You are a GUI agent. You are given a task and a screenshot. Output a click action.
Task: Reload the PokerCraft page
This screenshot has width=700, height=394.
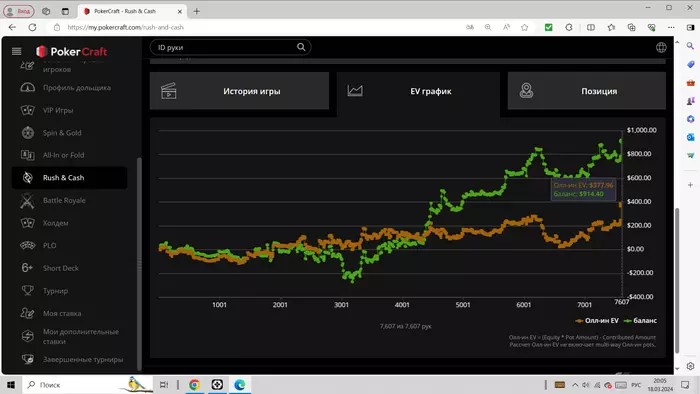[33, 27]
